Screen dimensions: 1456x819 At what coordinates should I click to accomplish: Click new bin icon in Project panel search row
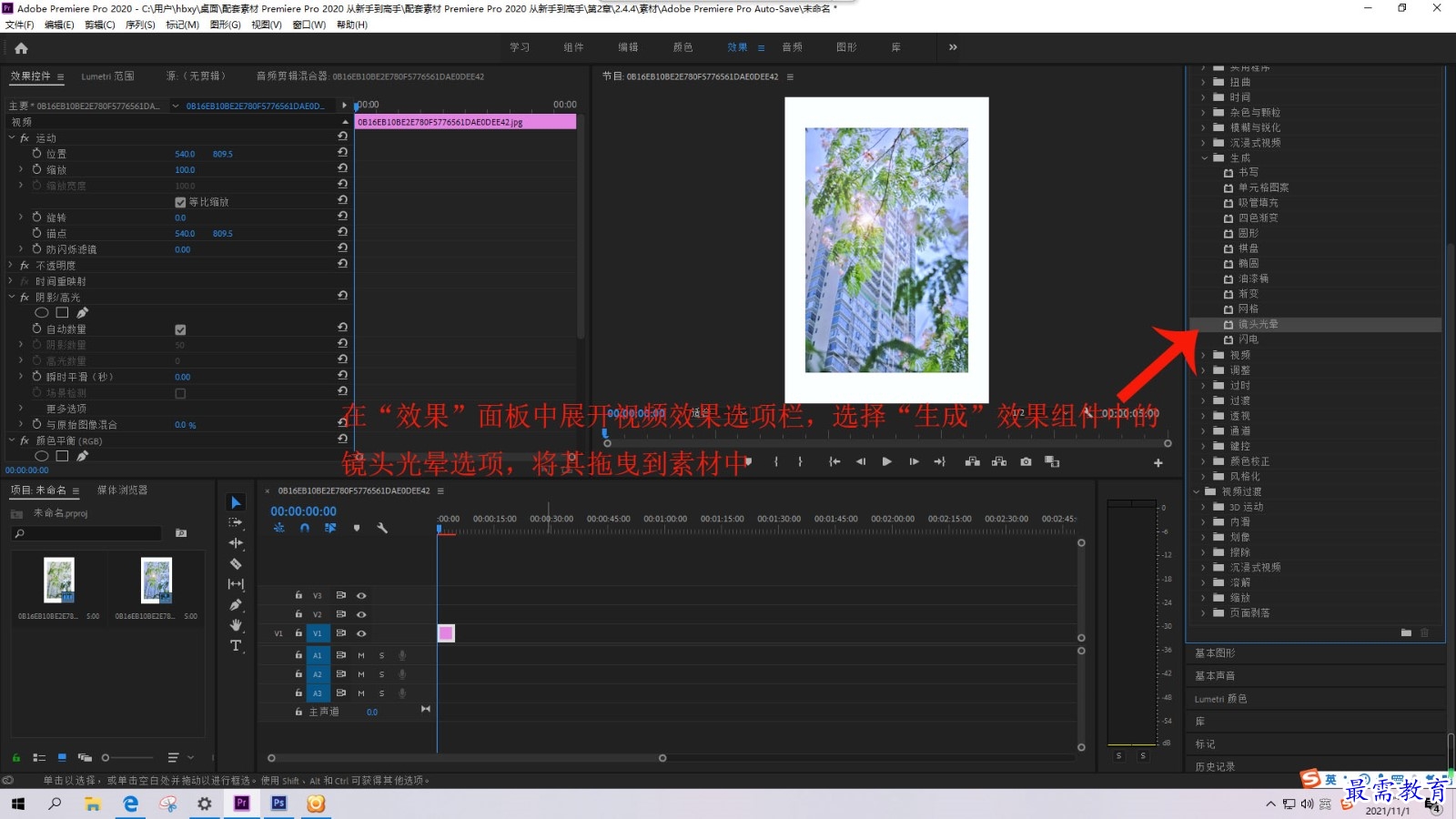181,533
